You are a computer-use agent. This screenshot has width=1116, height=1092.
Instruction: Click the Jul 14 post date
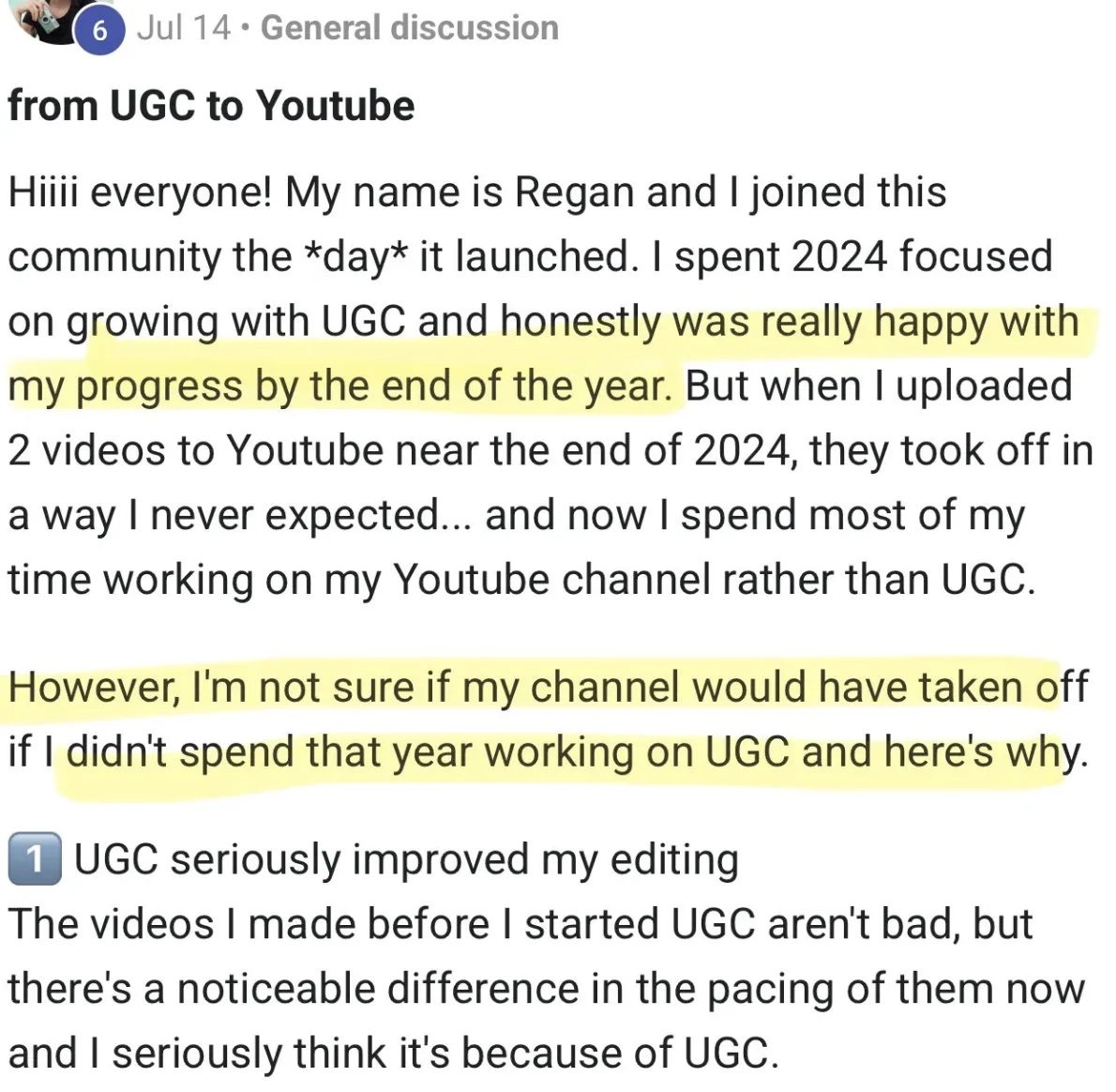click(184, 28)
